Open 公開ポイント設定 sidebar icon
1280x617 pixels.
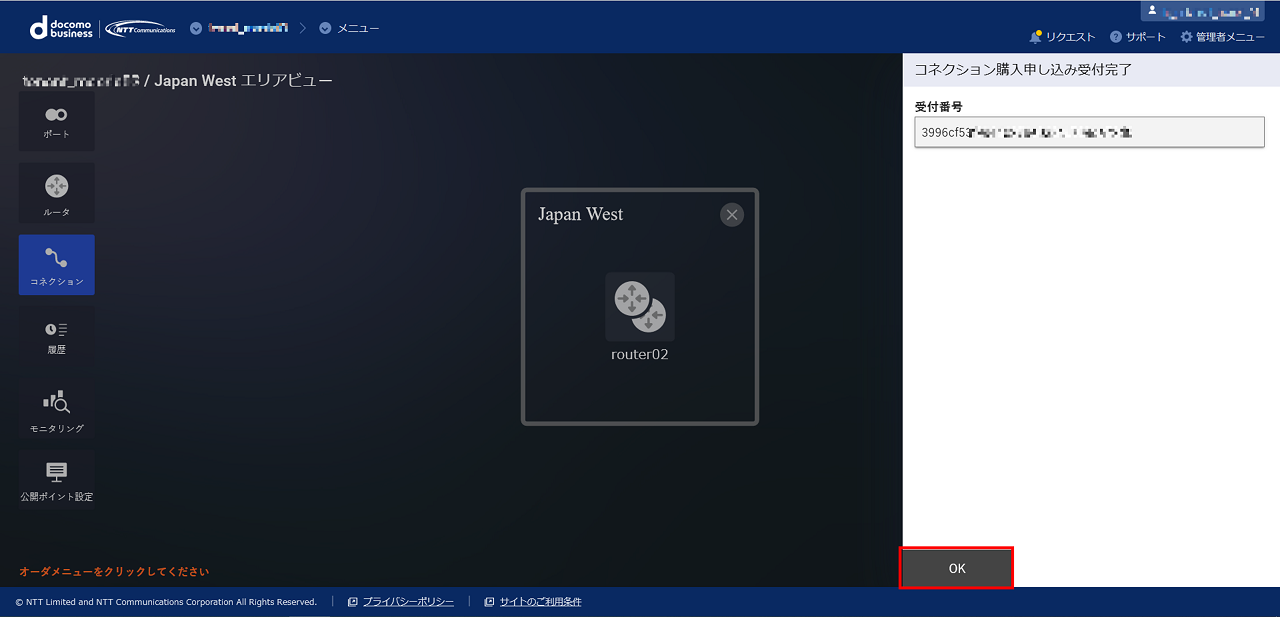(56, 480)
